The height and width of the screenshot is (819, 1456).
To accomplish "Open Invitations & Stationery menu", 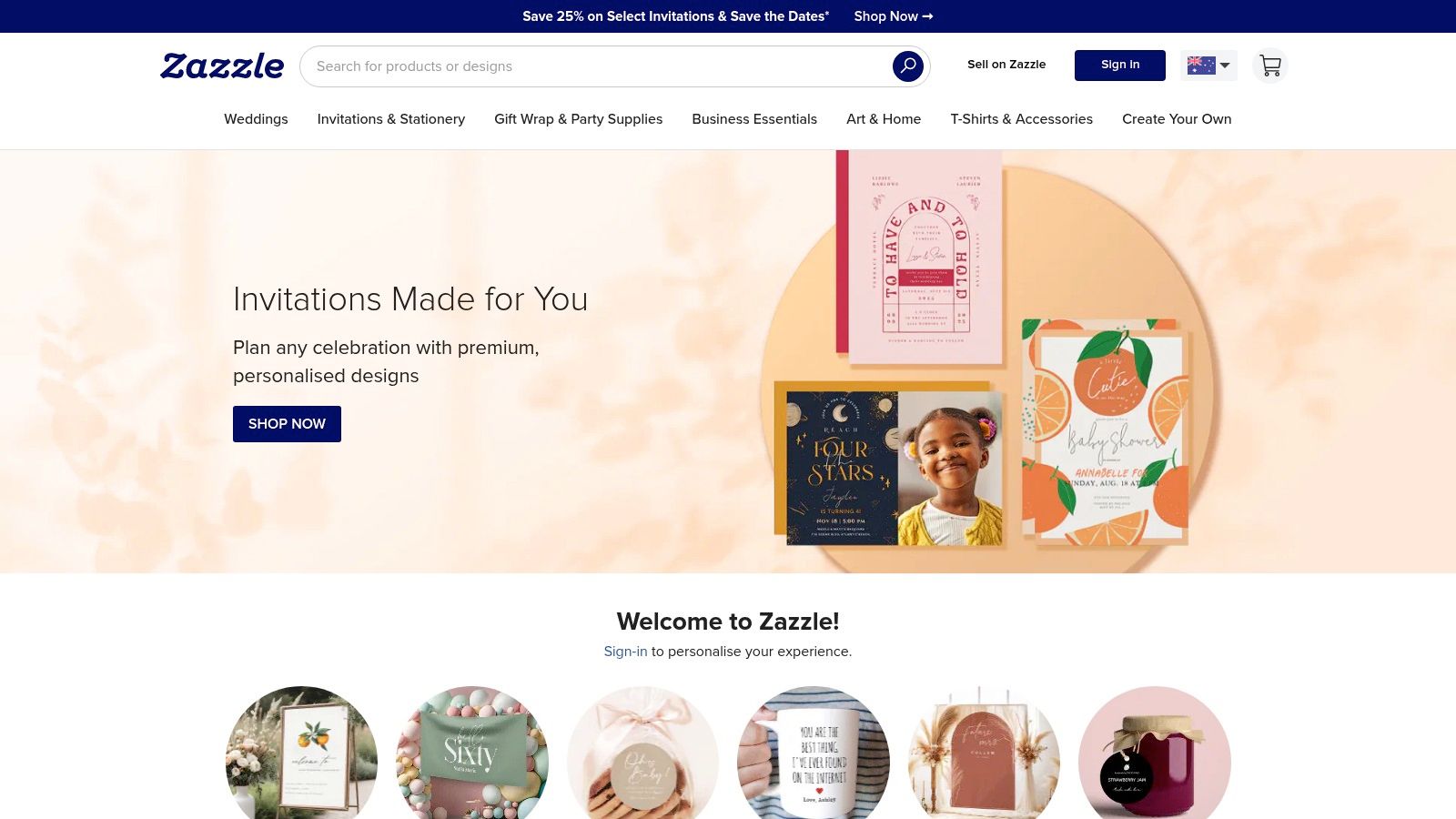I will tap(391, 119).
